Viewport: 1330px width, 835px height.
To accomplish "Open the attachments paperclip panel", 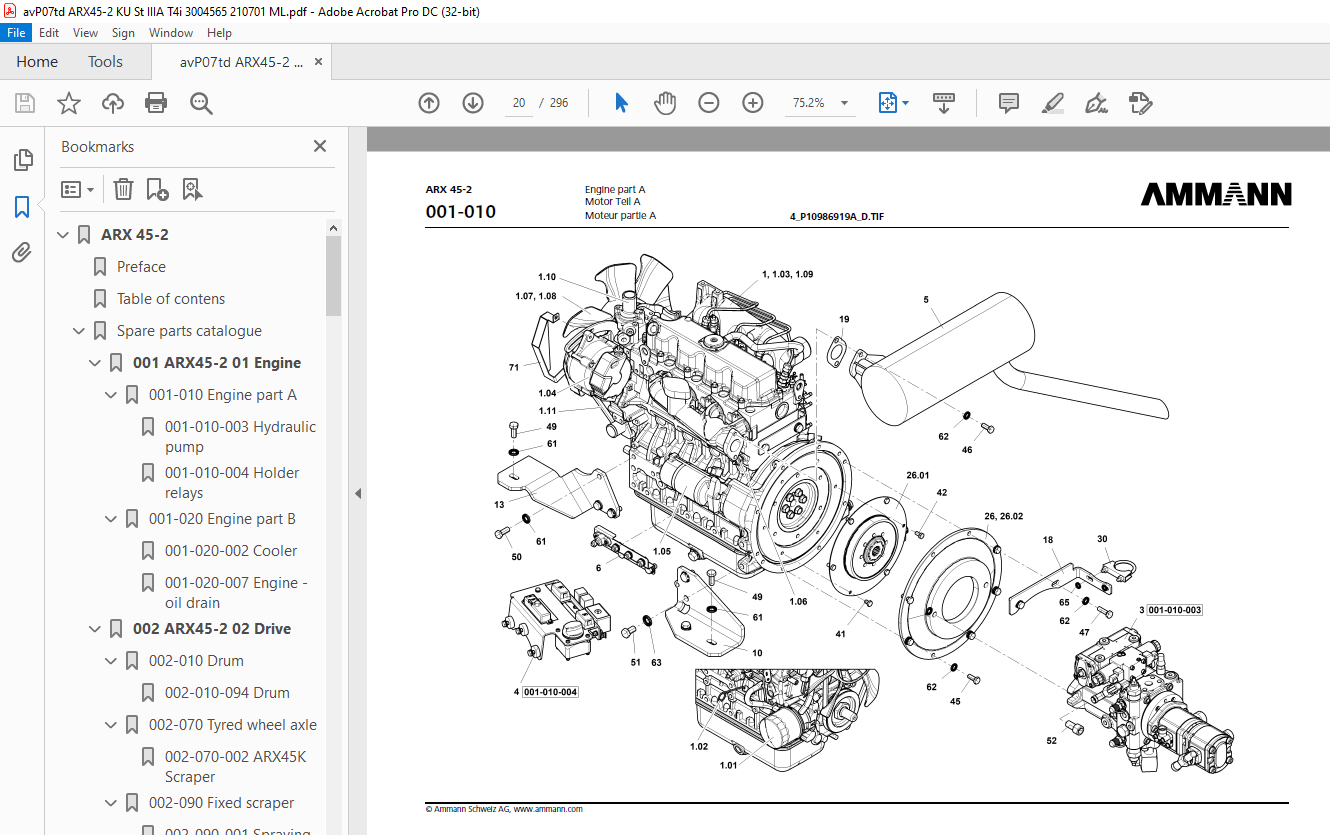I will [22, 253].
